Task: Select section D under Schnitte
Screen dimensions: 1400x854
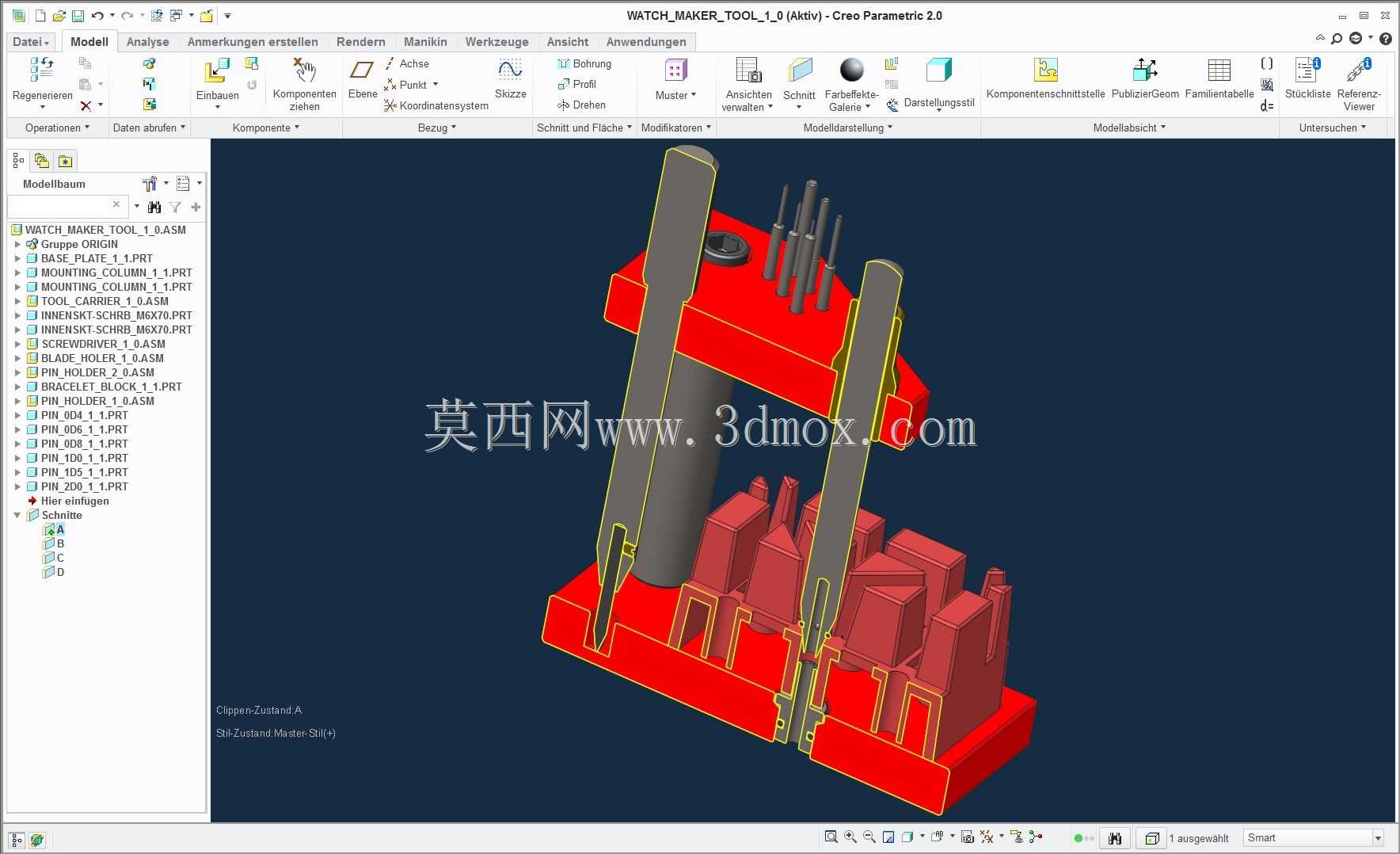Action: [x=60, y=572]
